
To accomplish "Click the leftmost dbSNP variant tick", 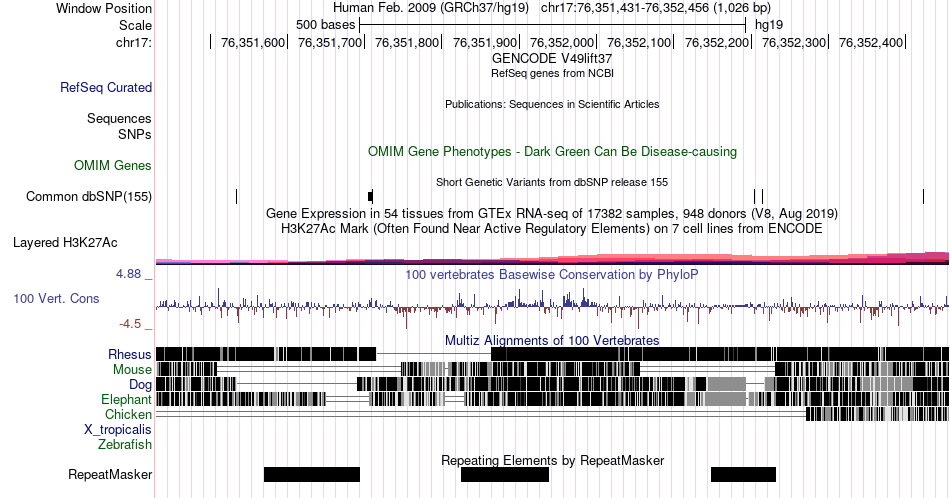I will (236, 196).
